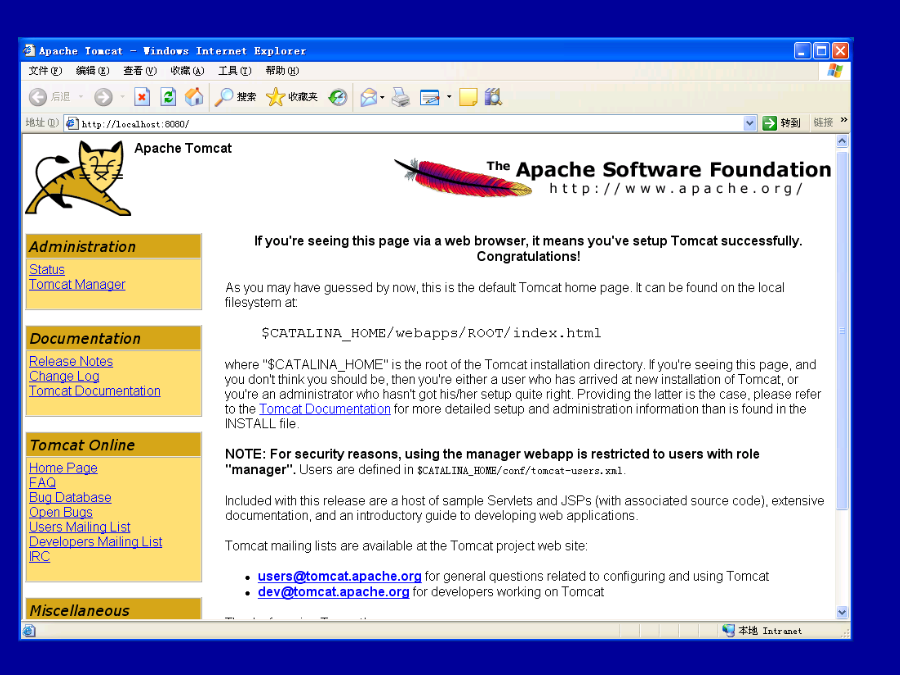
Task: Stop page loading with the red X icon
Action: pyautogui.click(x=142, y=97)
